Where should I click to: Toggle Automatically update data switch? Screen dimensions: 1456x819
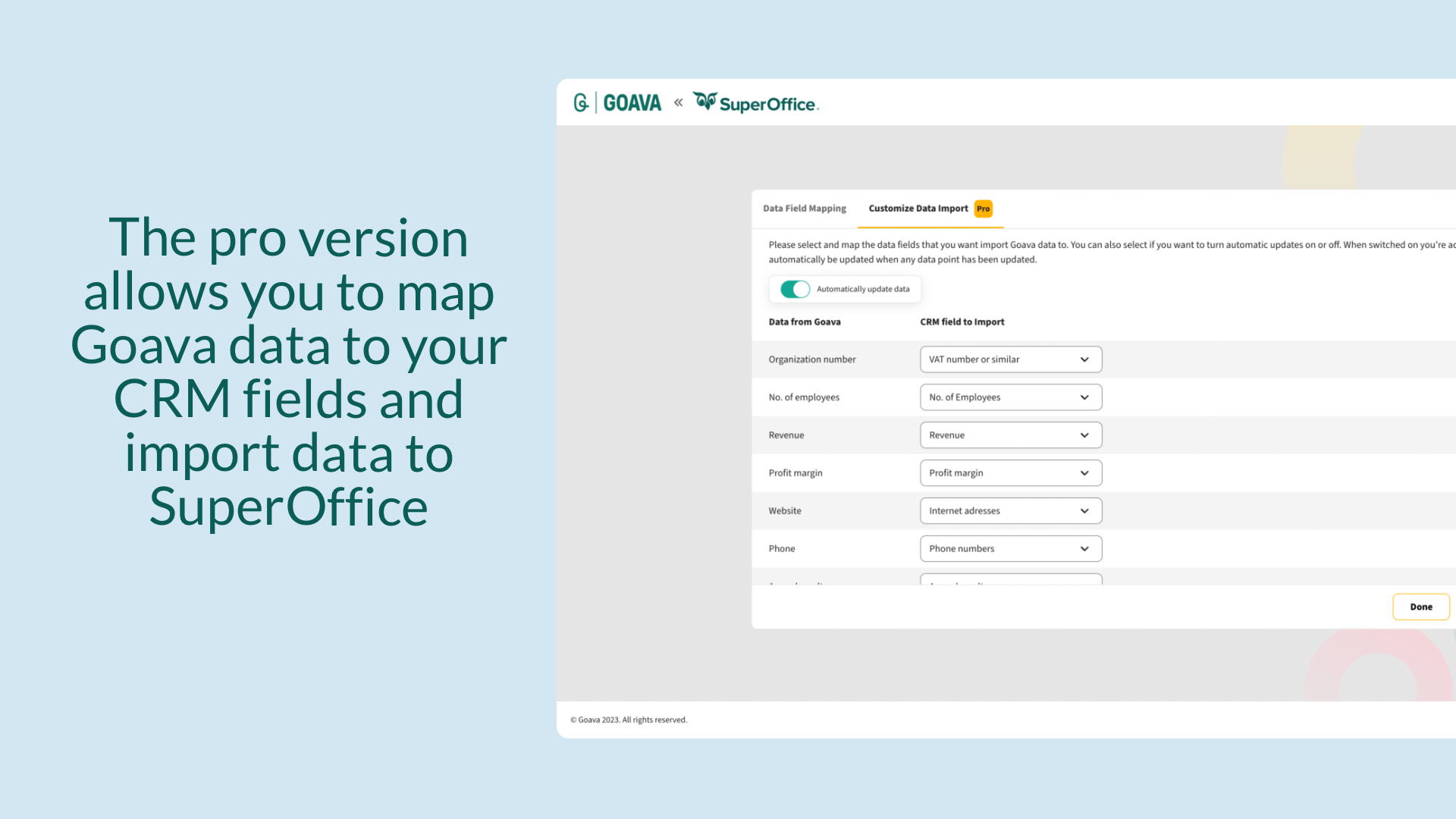point(795,289)
